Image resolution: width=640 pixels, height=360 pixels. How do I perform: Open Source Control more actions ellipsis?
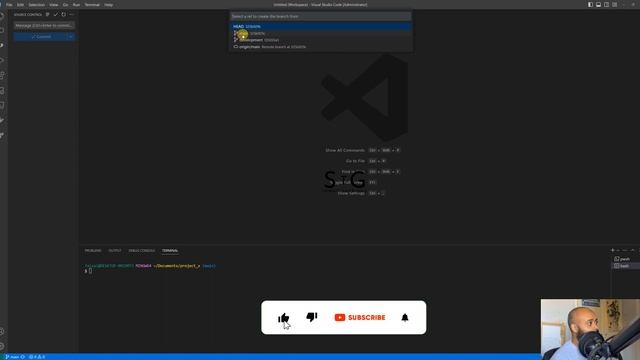point(71,14)
